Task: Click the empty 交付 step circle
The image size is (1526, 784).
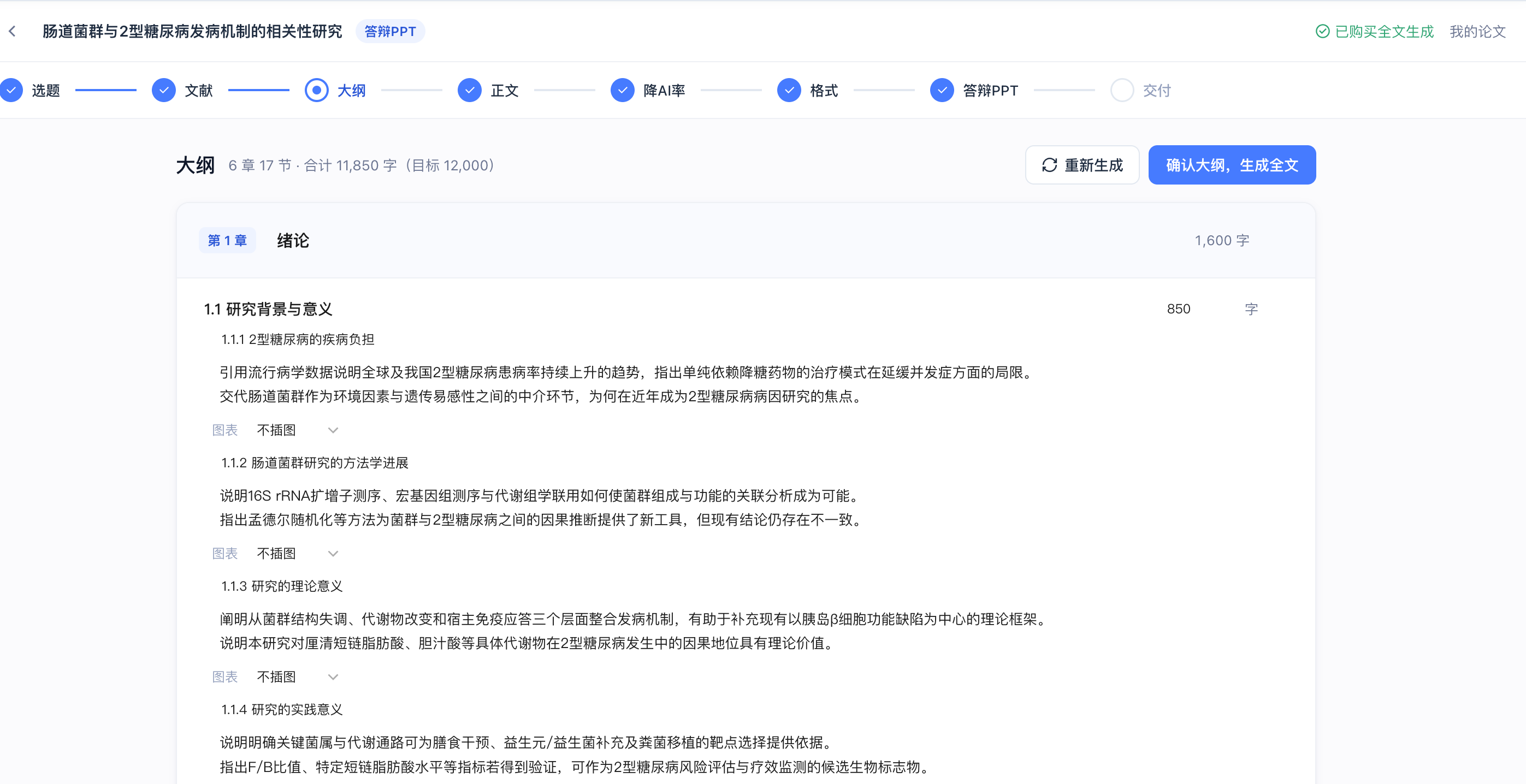Action: [x=1121, y=90]
